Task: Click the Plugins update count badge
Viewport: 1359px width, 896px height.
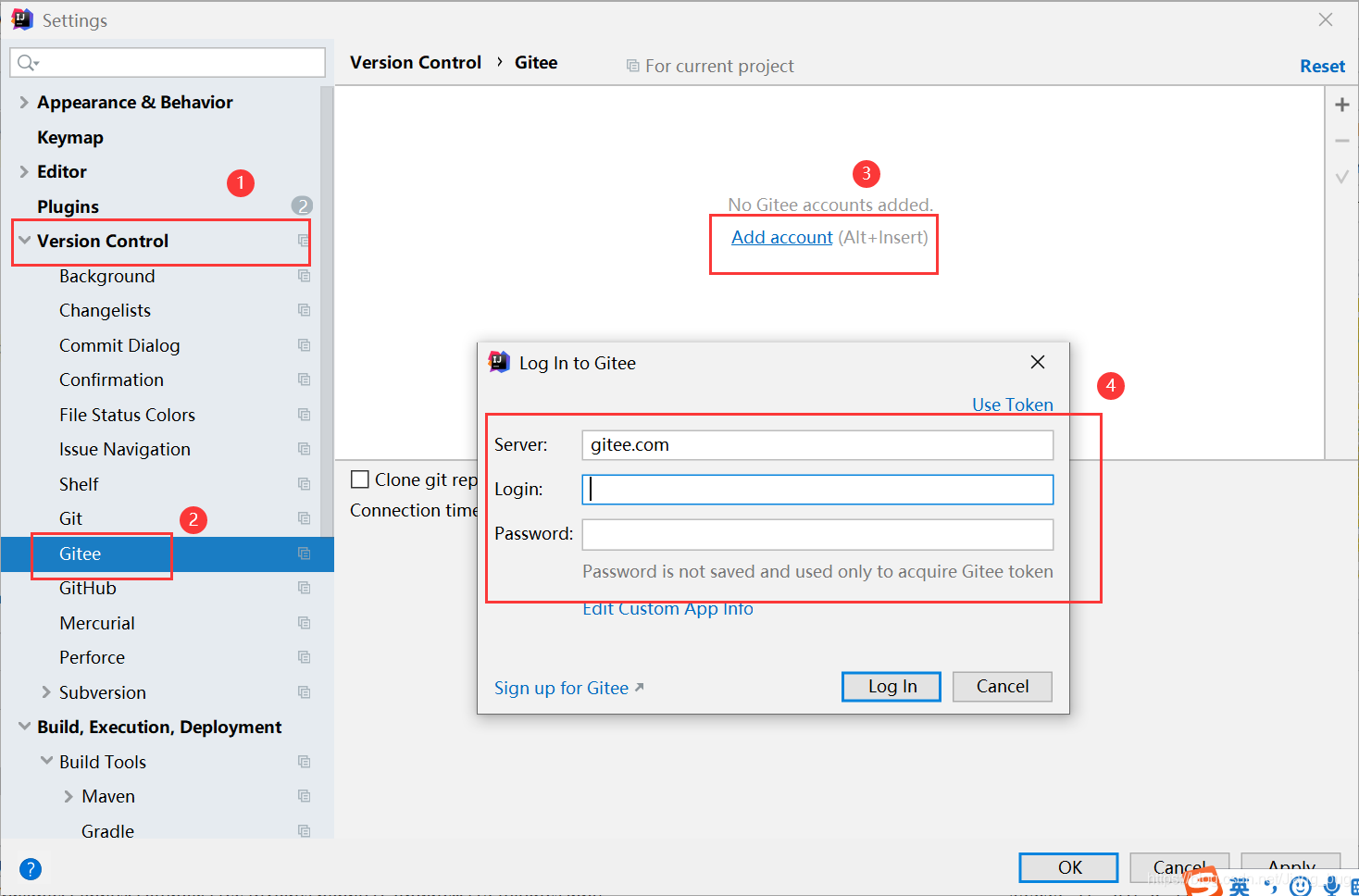Action: click(x=302, y=205)
